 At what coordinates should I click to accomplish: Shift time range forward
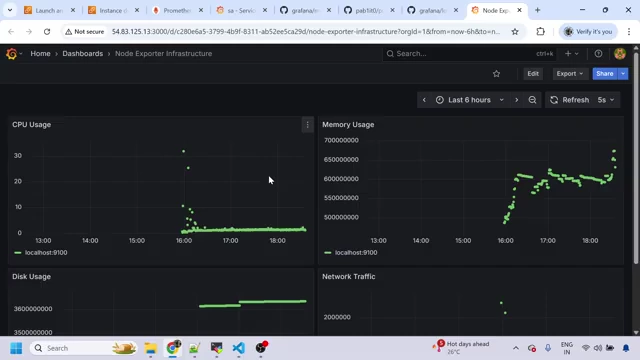click(516, 100)
